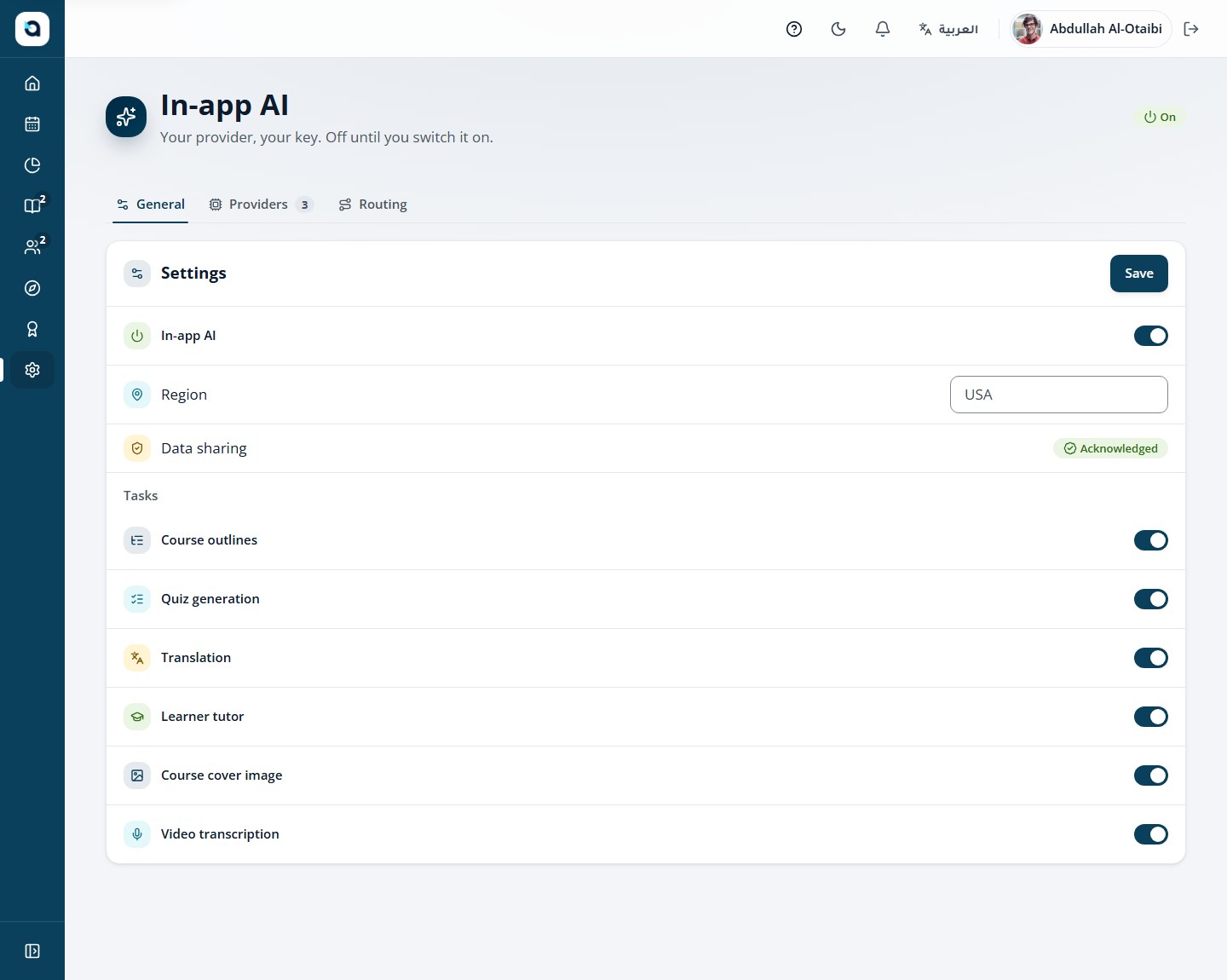
Task: Click the image icon beside Course cover image
Action: [x=137, y=775]
